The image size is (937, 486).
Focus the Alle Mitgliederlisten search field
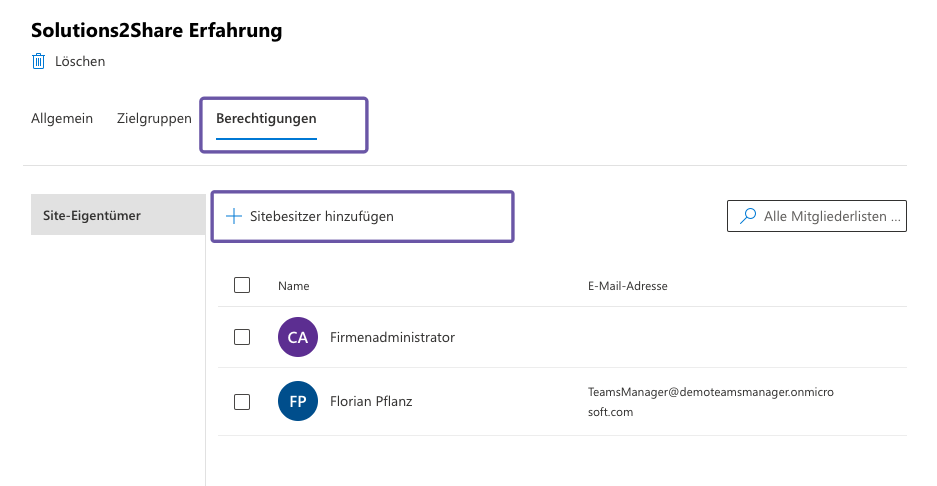tap(816, 216)
